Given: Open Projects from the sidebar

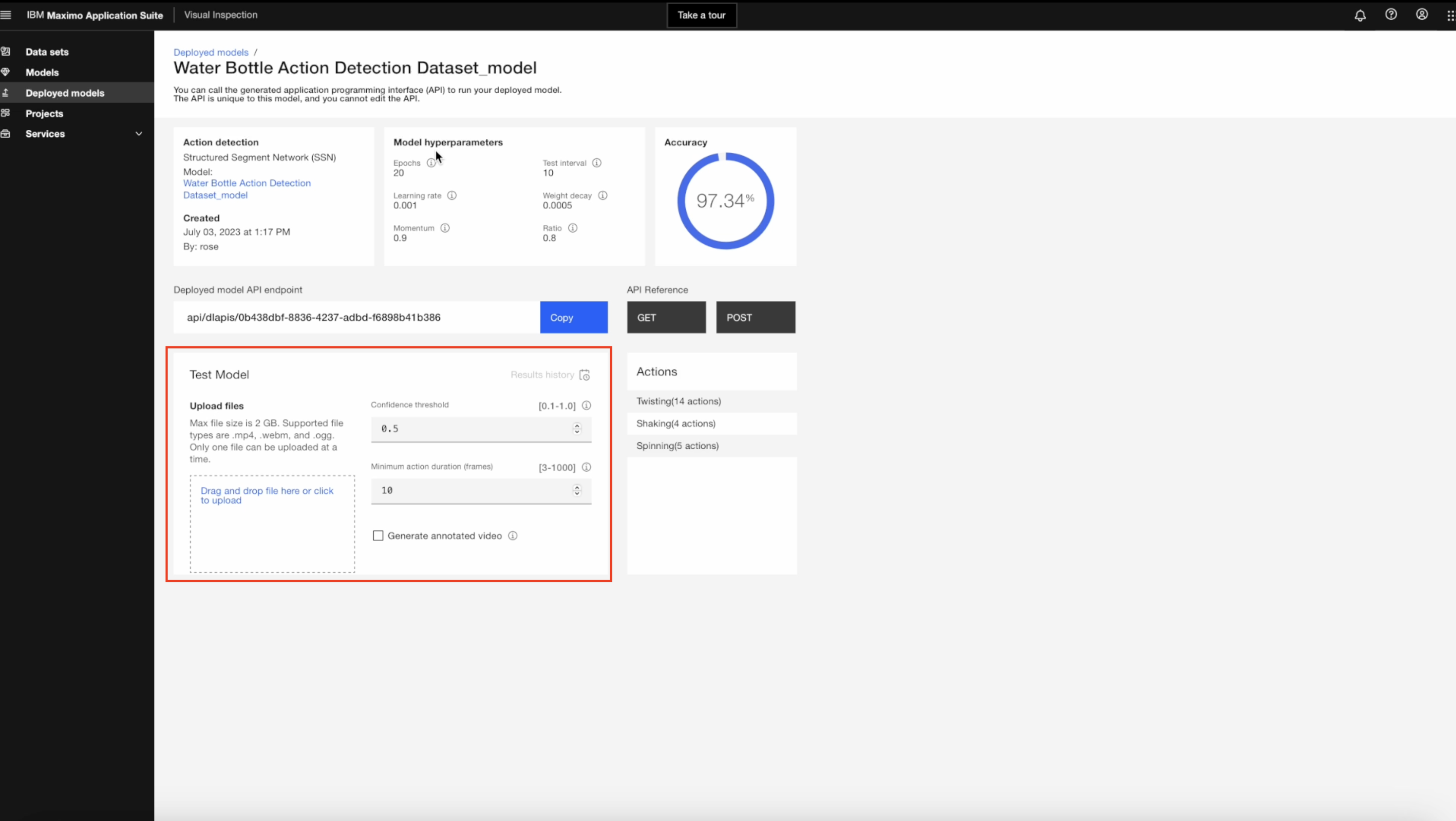Looking at the screenshot, I should point(44,113).
